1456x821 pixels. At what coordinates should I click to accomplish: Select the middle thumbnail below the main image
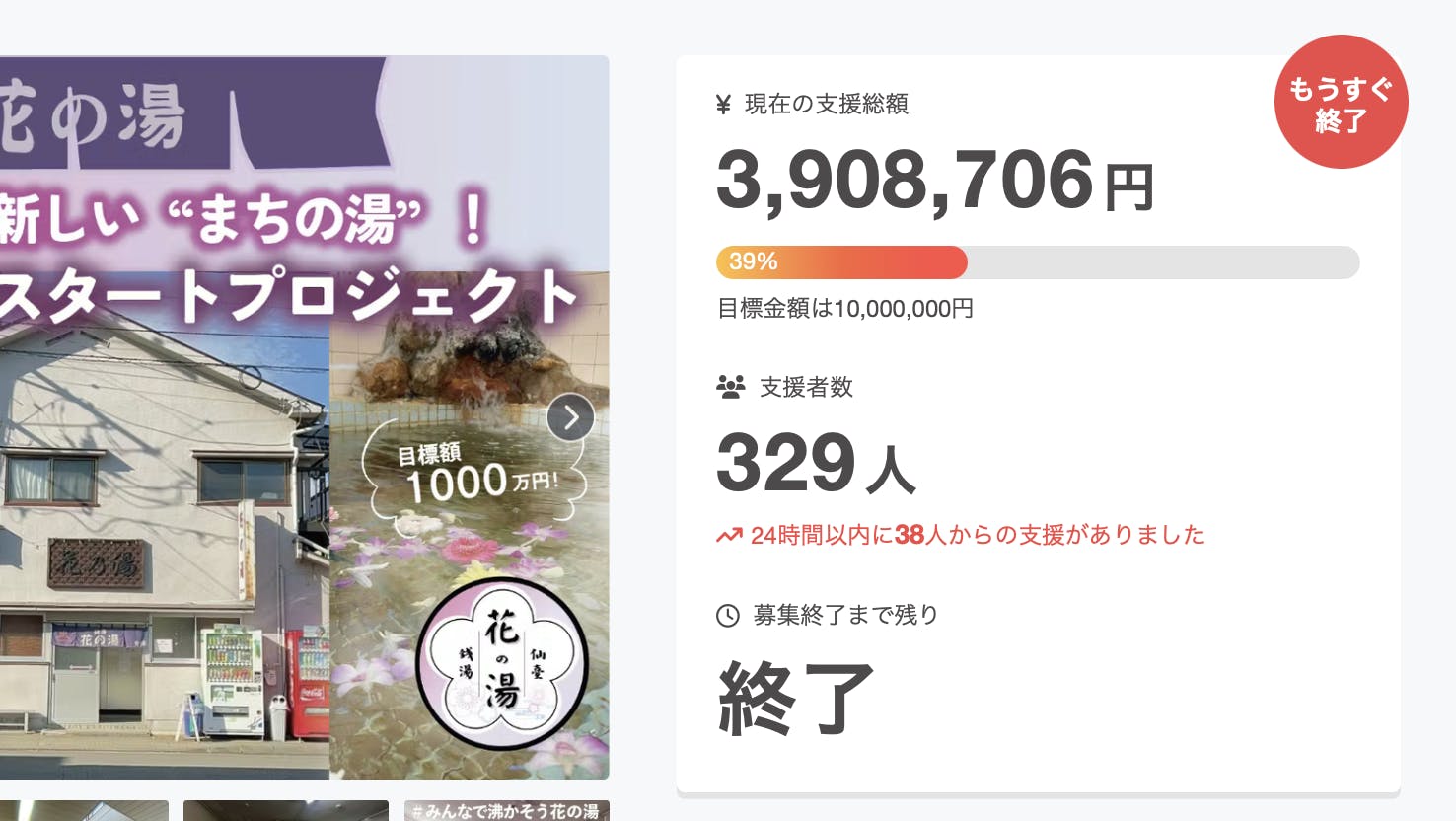pyautogui.click(x=285, y=811)
